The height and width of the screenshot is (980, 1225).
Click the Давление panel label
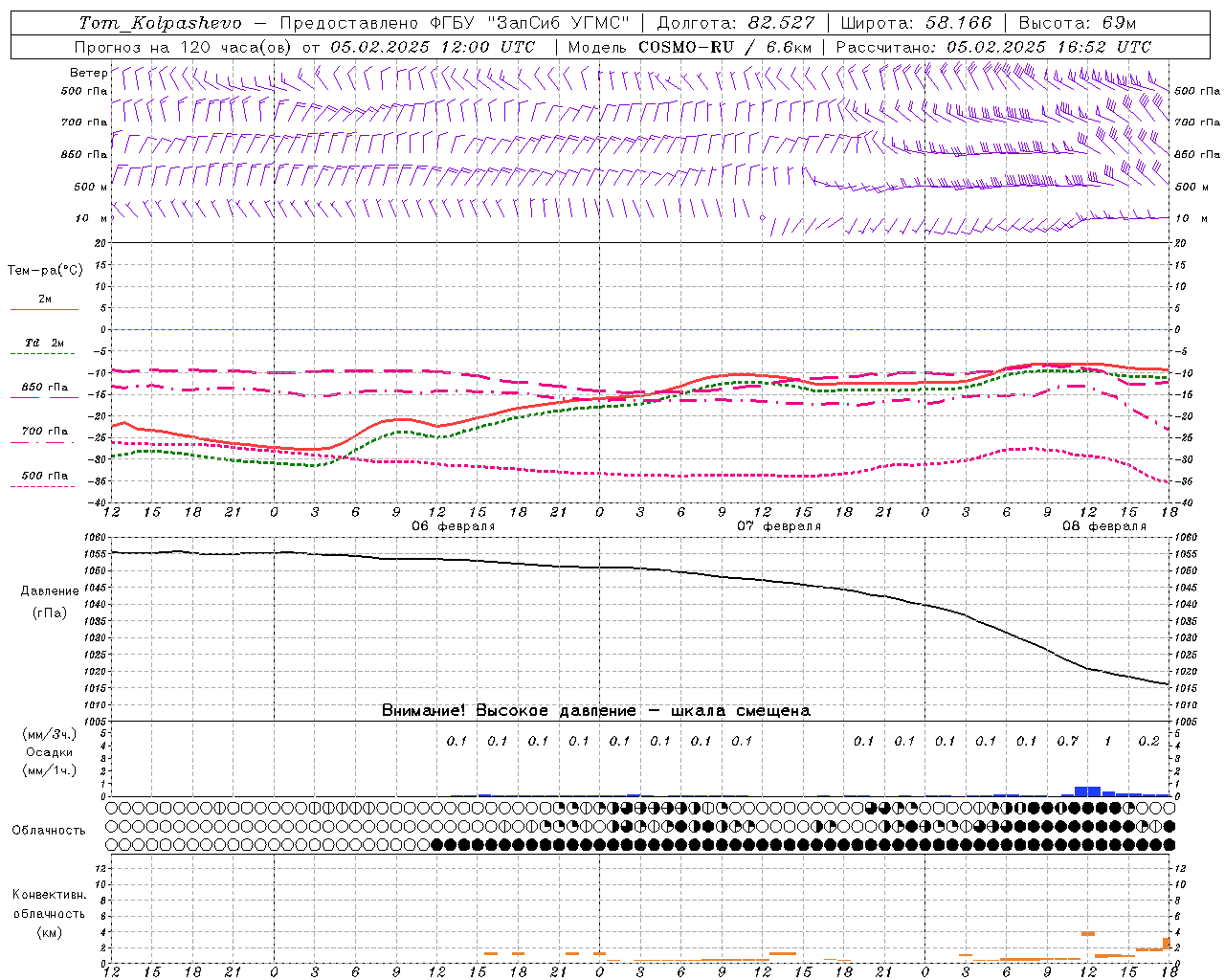pyautogui.click(x=50, y=591)
